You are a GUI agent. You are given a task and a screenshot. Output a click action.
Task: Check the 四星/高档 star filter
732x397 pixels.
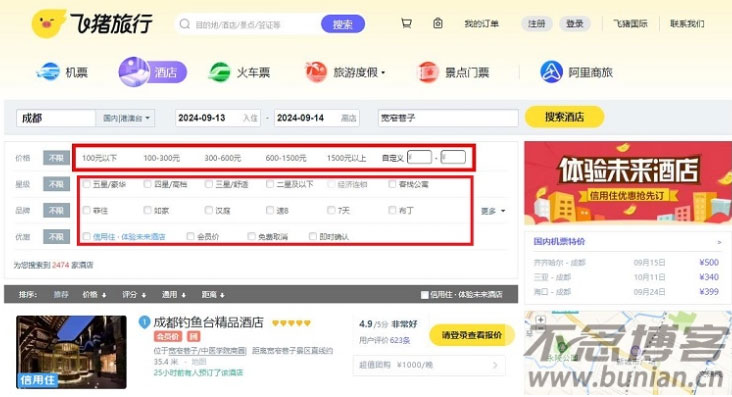point(148,184)
